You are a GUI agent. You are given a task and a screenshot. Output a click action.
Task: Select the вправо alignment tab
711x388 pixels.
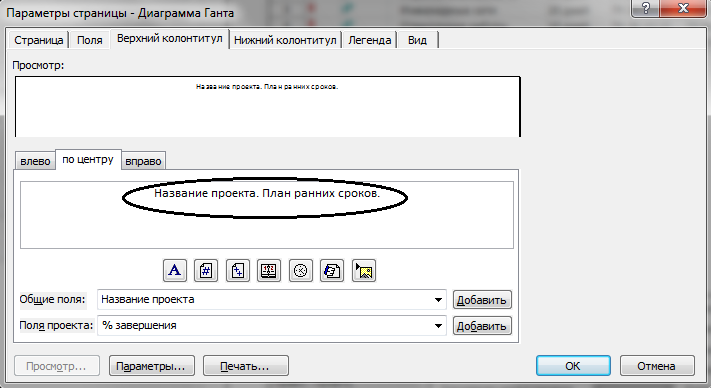143,161
